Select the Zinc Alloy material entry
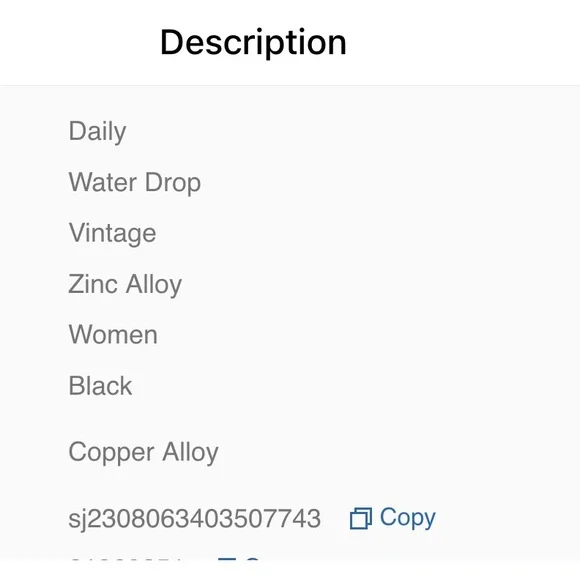The width and height of the screenshot is (580, 580). coord(125,285)
